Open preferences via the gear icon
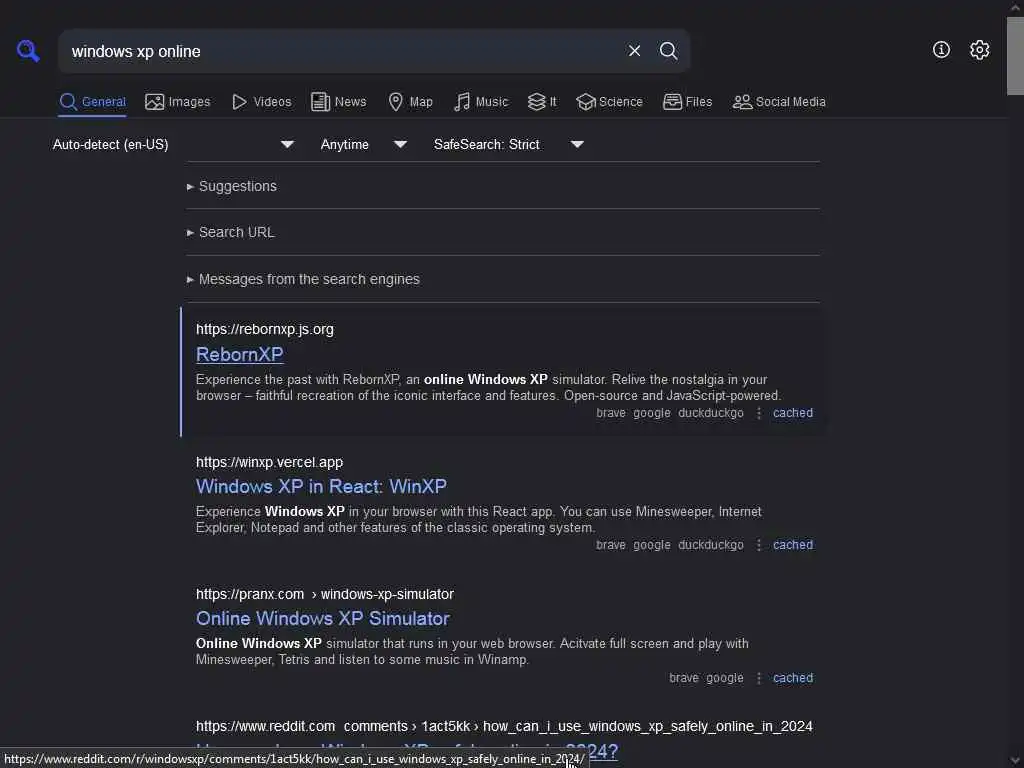 [979, 50]
